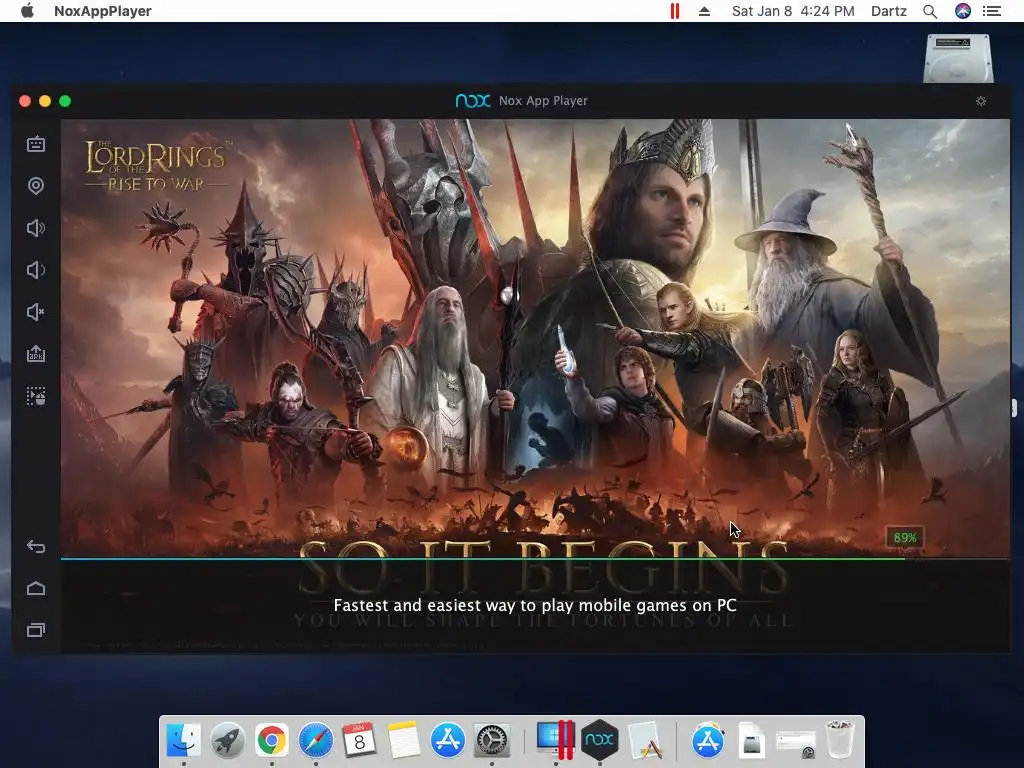Open the disk image file in dock
The image size is (1024, 768).
[752, 740]
